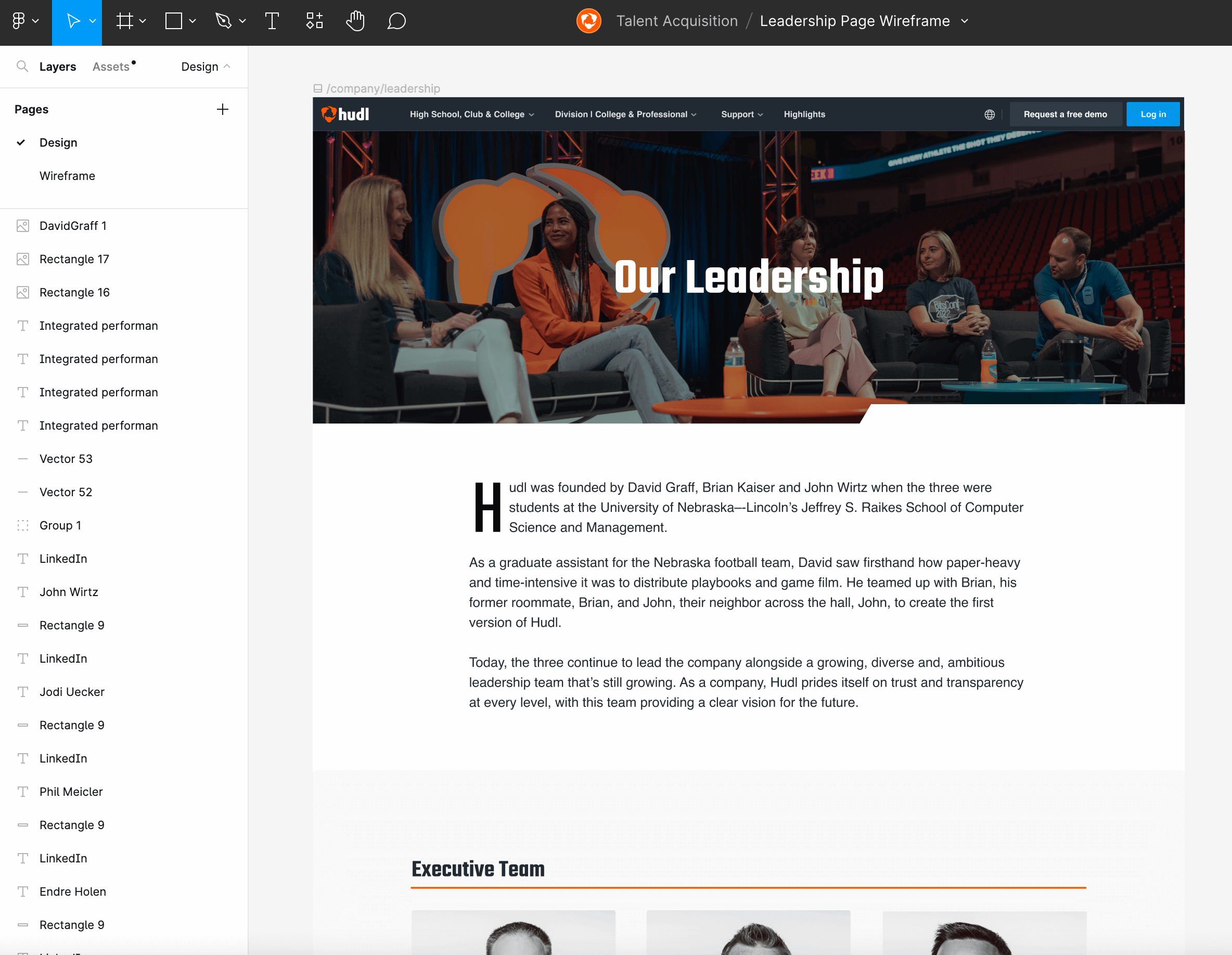Select the Move tool
Screen dimensions: 1232x955
coord(73,21)
